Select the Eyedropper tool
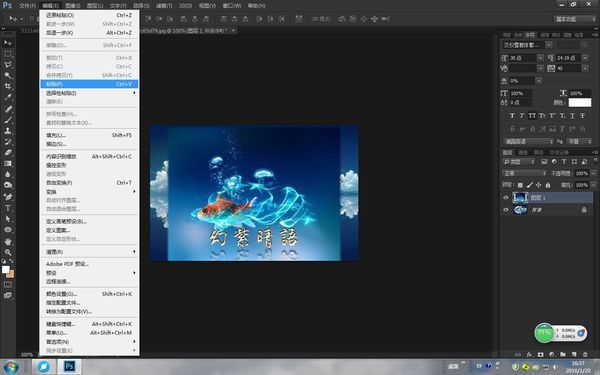 pos(8,97)
